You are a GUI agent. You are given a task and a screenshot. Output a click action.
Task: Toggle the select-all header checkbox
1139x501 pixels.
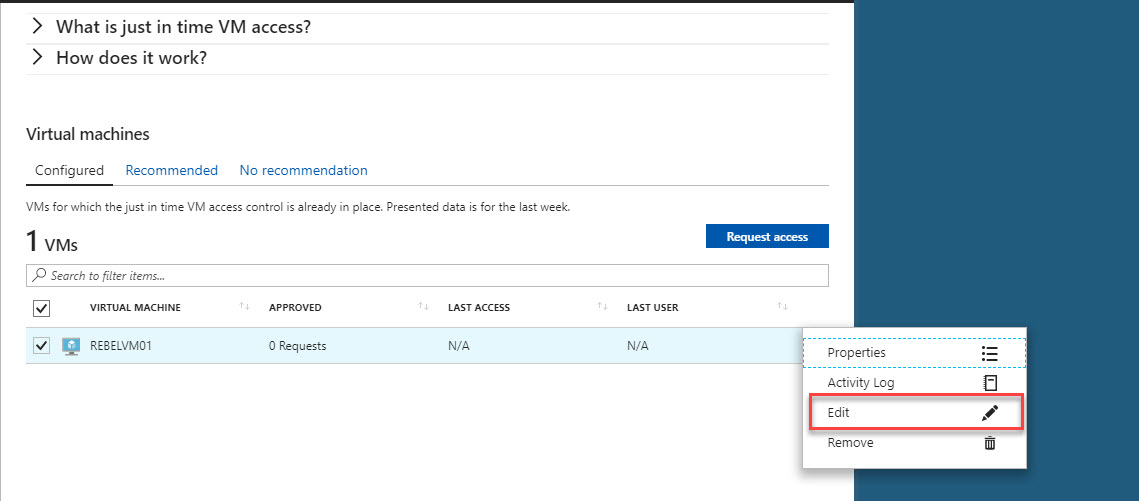[41, 309]
